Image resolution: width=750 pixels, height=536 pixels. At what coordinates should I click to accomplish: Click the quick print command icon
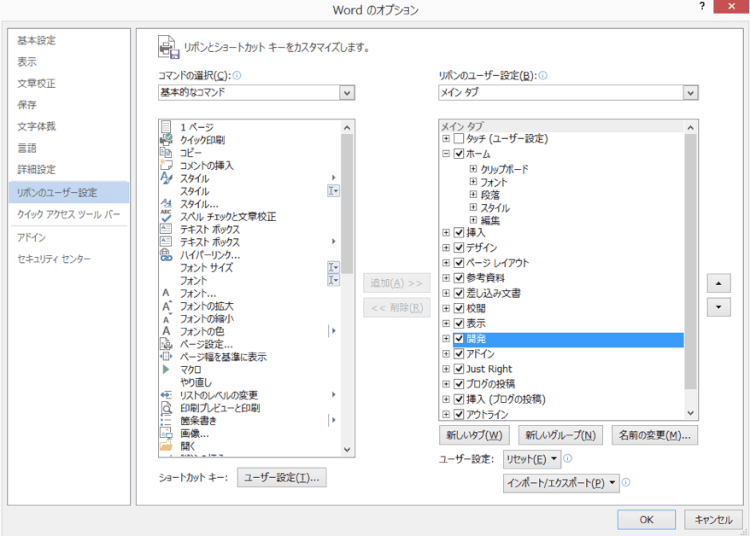(166, 140)
